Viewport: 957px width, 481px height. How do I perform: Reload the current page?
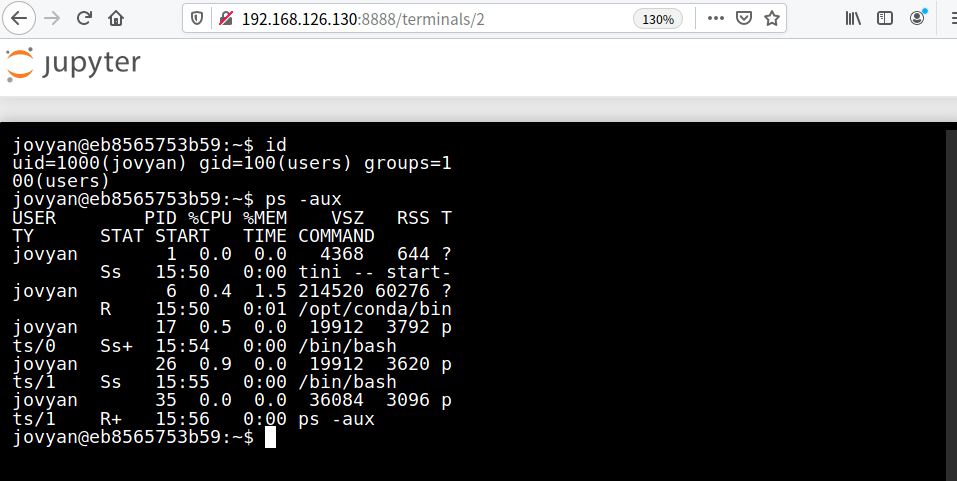[x=84, y=18]
